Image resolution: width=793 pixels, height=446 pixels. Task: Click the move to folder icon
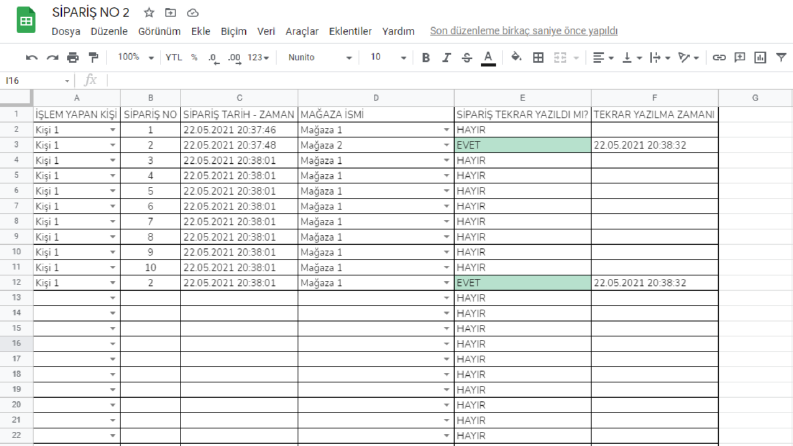170,13
